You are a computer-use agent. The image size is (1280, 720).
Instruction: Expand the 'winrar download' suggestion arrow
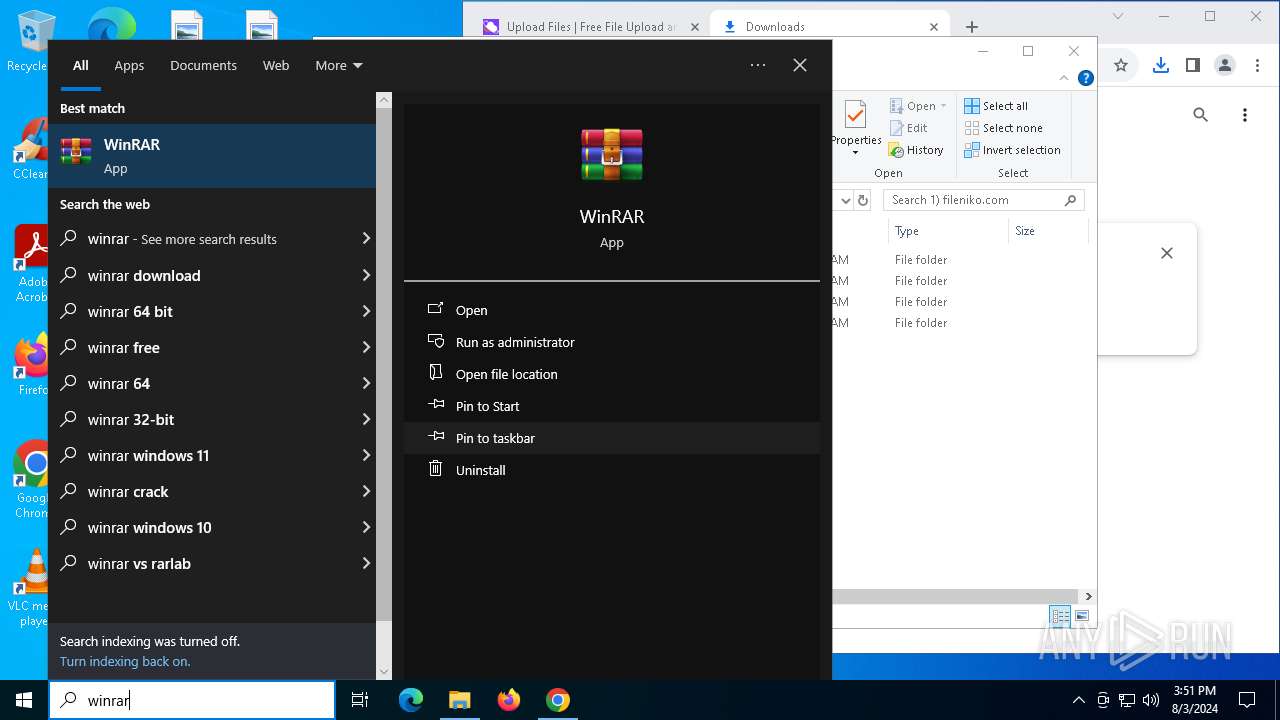(366, 275)
